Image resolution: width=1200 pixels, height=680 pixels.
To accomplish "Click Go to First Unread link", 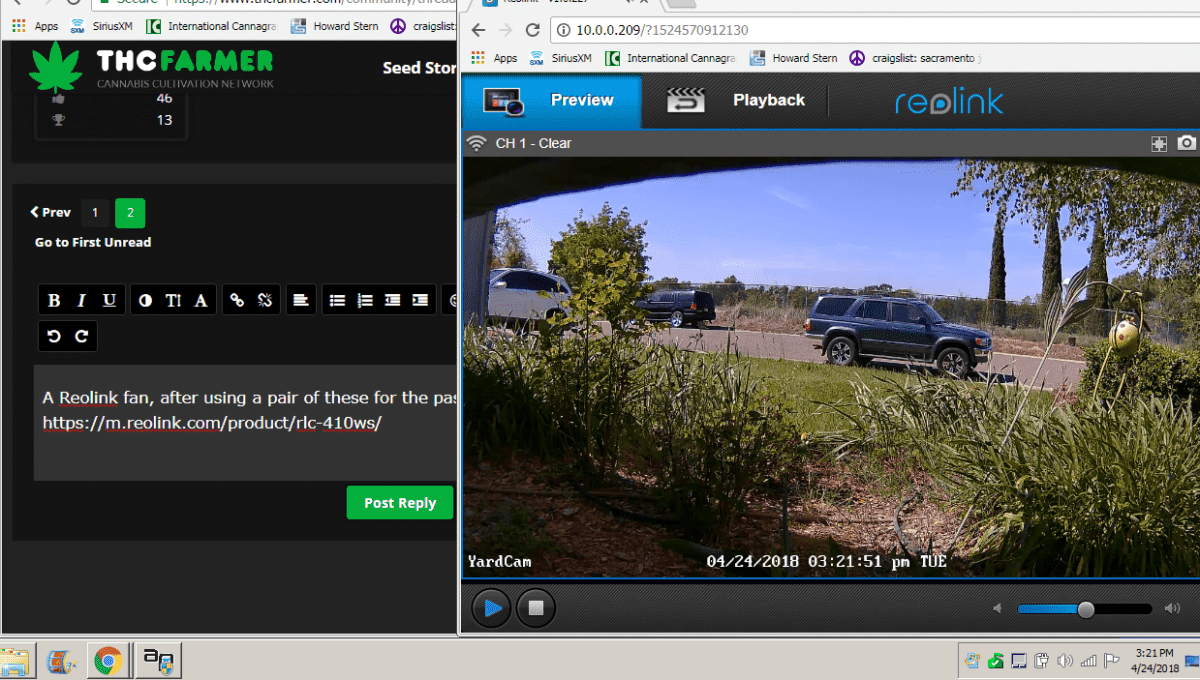I will coord(93,242).
